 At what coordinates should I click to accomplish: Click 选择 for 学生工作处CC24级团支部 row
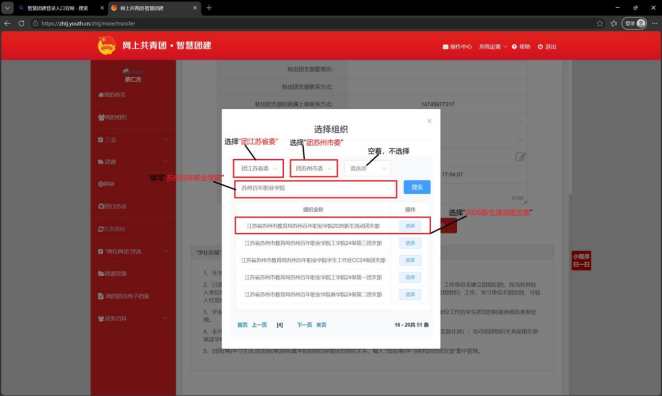coord(410,260)
